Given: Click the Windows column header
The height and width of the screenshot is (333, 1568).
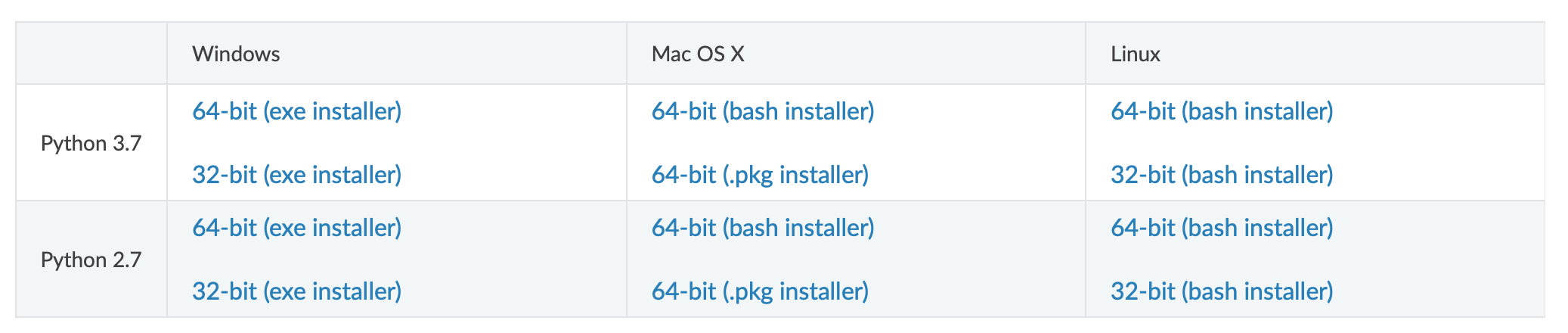Looking at the screenshot, I should point(236,54).
